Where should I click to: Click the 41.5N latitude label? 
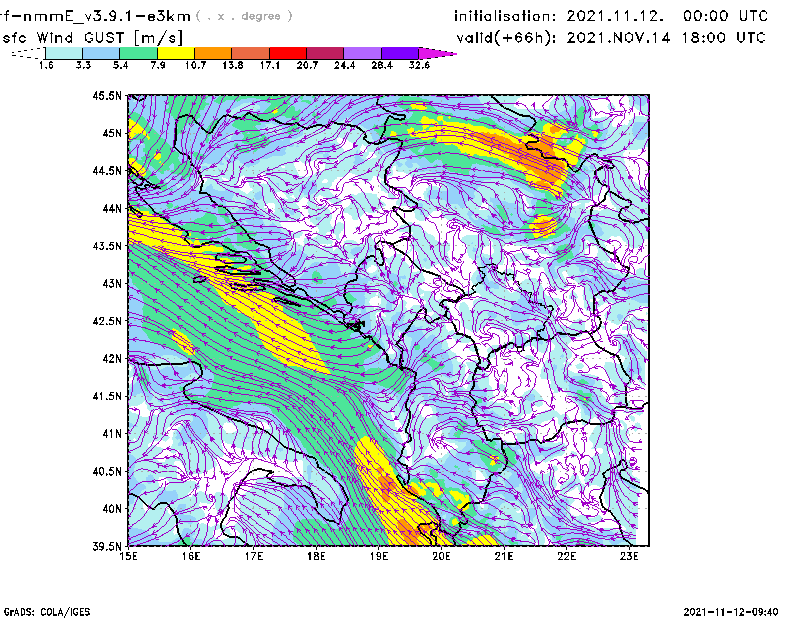(x=107, y=396)
